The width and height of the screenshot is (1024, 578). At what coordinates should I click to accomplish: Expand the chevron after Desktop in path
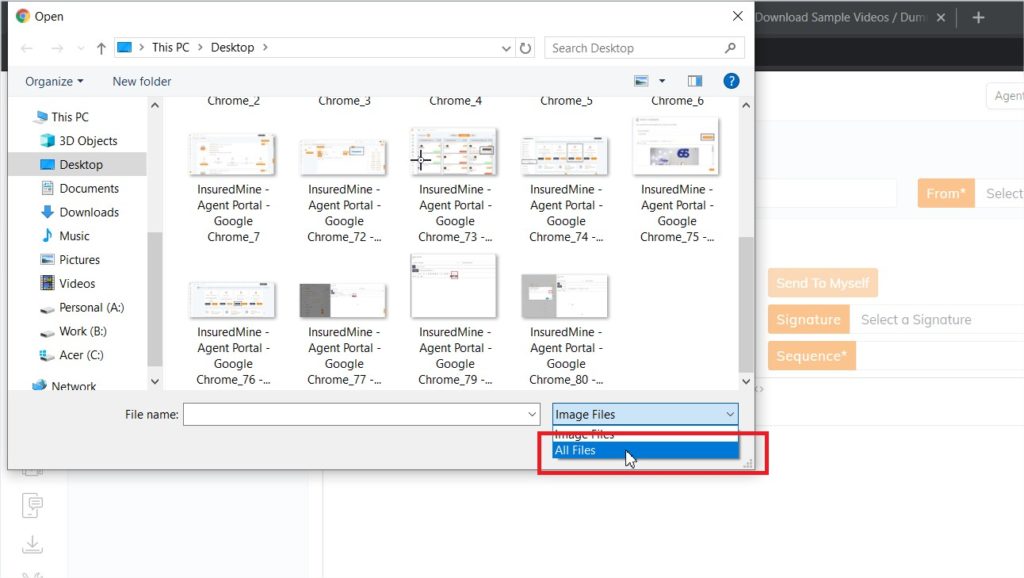pyautogui.click(x=265, y=48)
